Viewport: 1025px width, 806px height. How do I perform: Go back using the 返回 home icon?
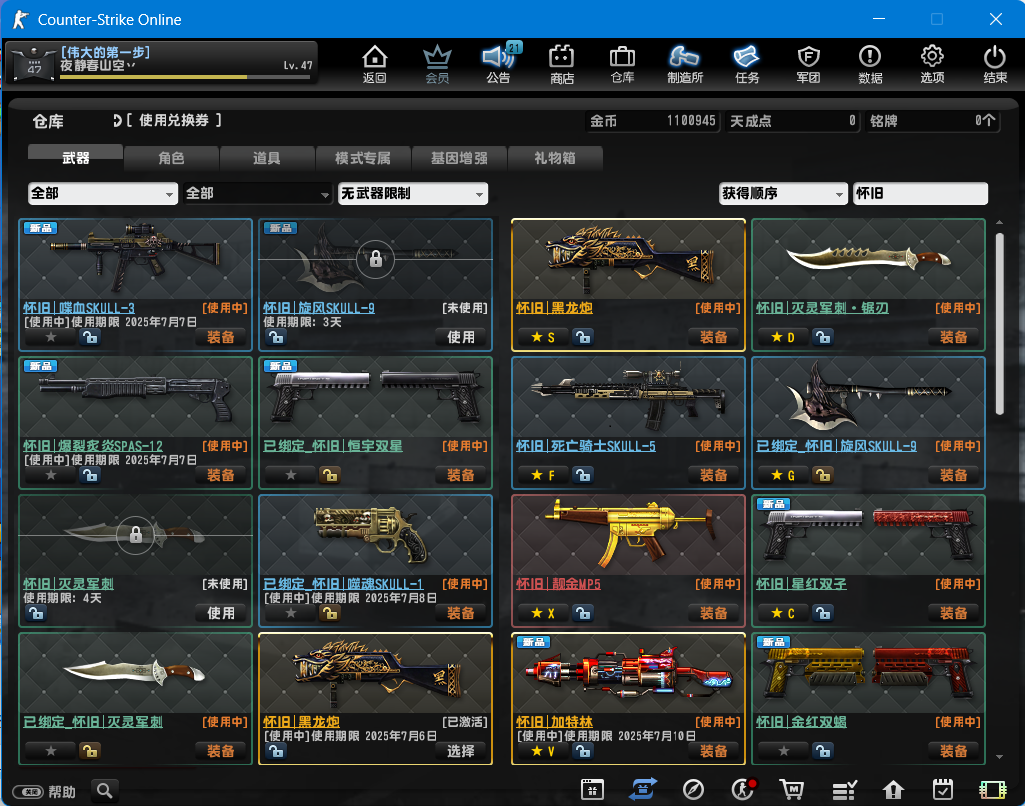tap(375, 64)
